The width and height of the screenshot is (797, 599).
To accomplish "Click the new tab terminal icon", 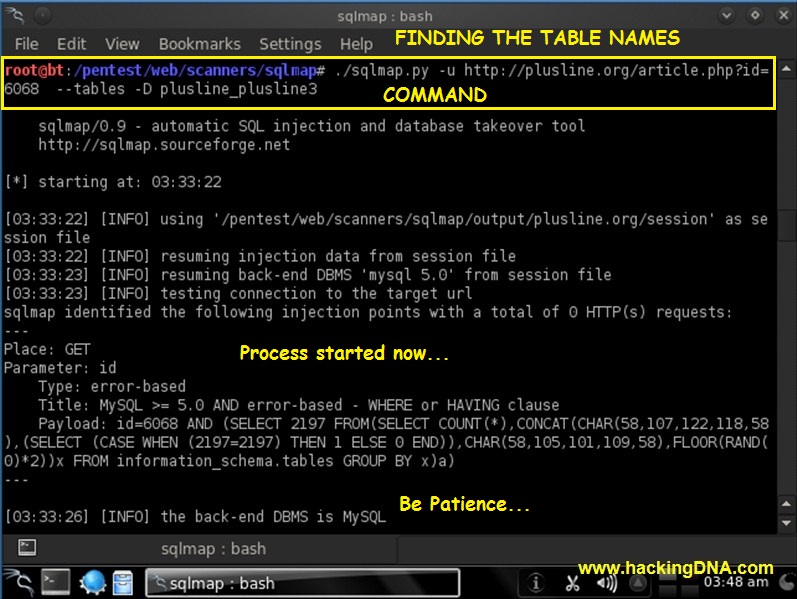I will pos(27,548).
